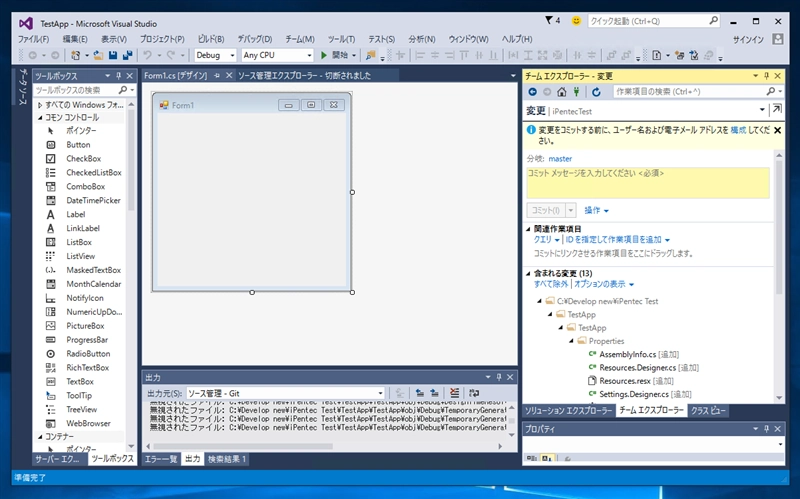Collapse the Included Changes section

coord(529,273)
